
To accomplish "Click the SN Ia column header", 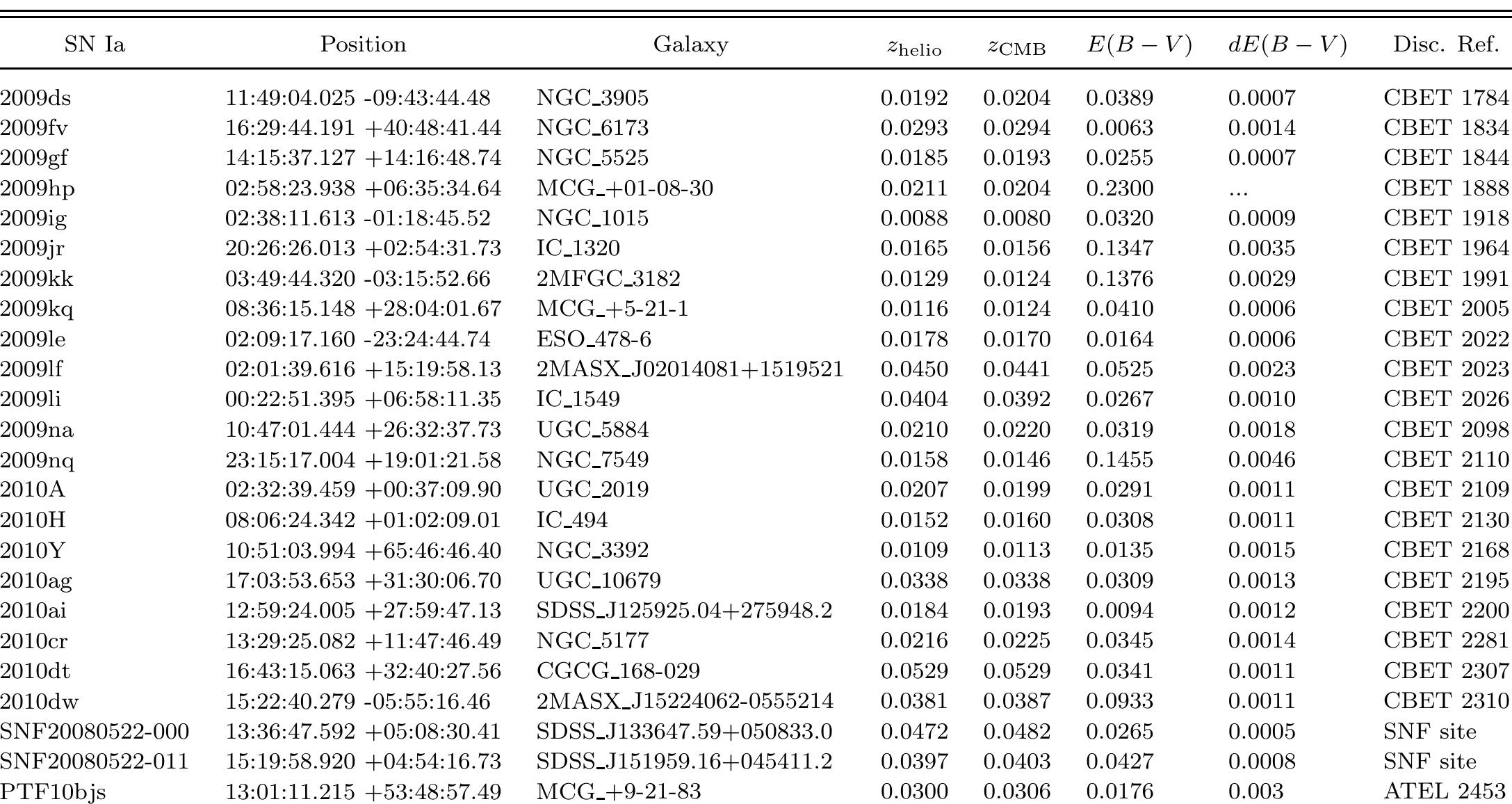I will coord(95,45).
